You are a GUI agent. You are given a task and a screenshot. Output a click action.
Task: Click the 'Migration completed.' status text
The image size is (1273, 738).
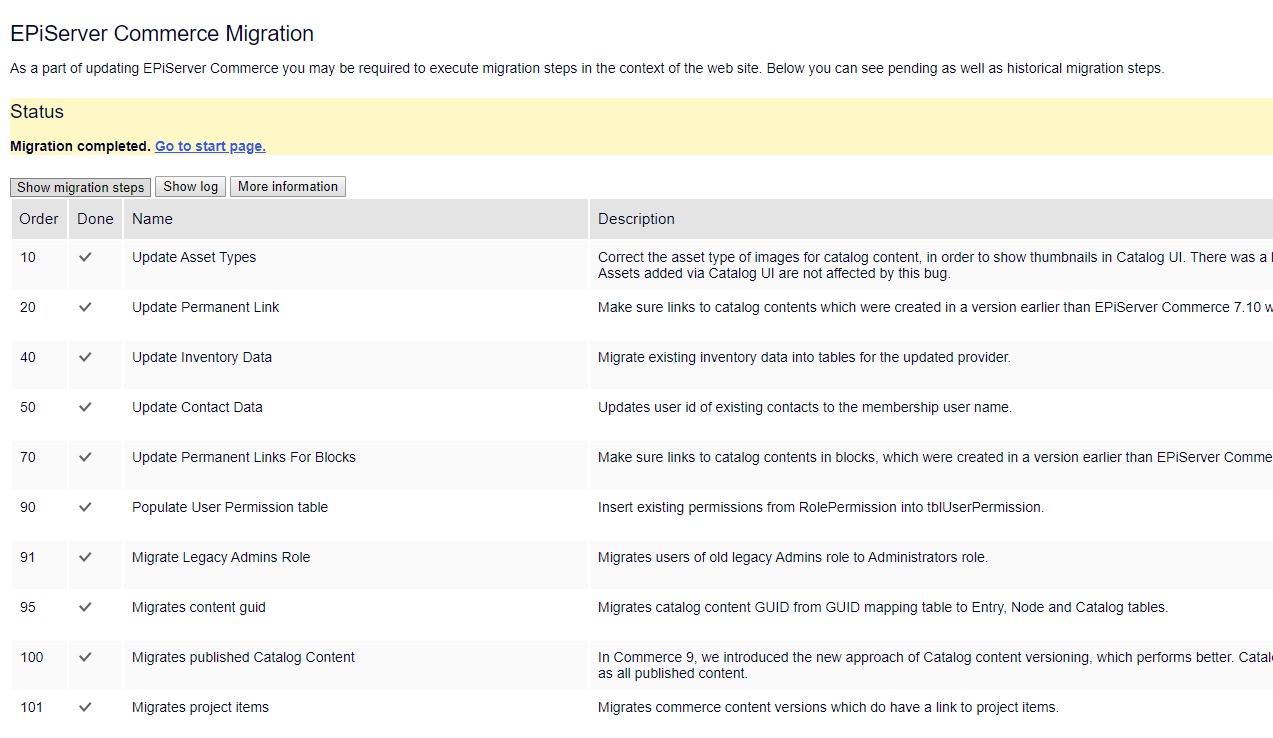point(80,146)
